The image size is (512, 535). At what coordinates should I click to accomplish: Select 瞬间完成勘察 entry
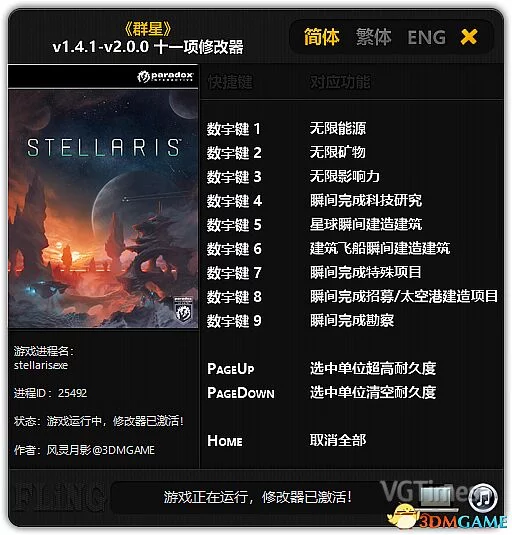click(x=352, y=320)
